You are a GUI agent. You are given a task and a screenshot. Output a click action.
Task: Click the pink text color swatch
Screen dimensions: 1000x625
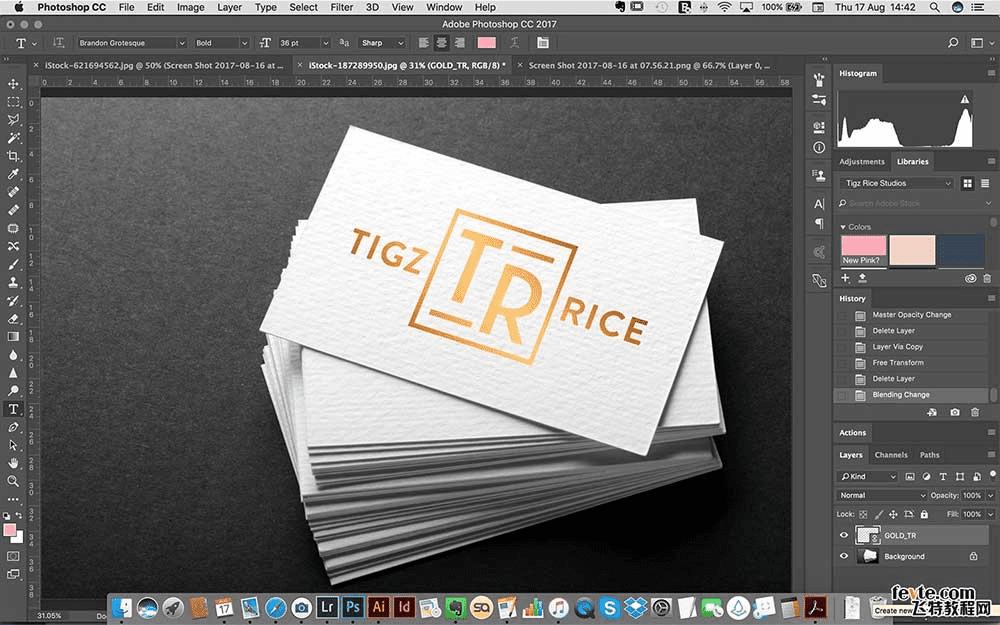point(486,43)
